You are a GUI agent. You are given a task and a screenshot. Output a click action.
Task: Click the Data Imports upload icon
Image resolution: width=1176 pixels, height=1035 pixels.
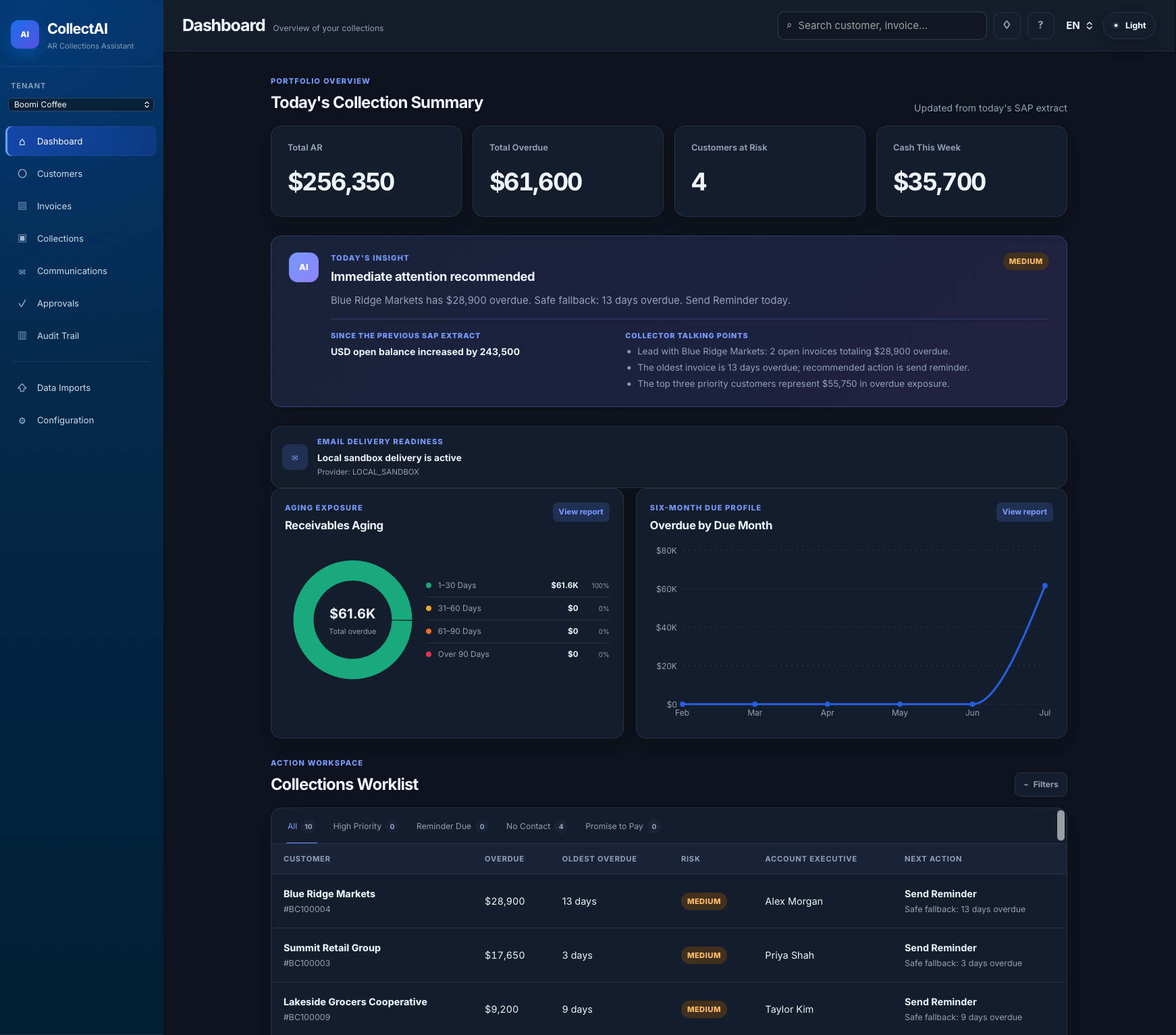(x=22, y=388)
